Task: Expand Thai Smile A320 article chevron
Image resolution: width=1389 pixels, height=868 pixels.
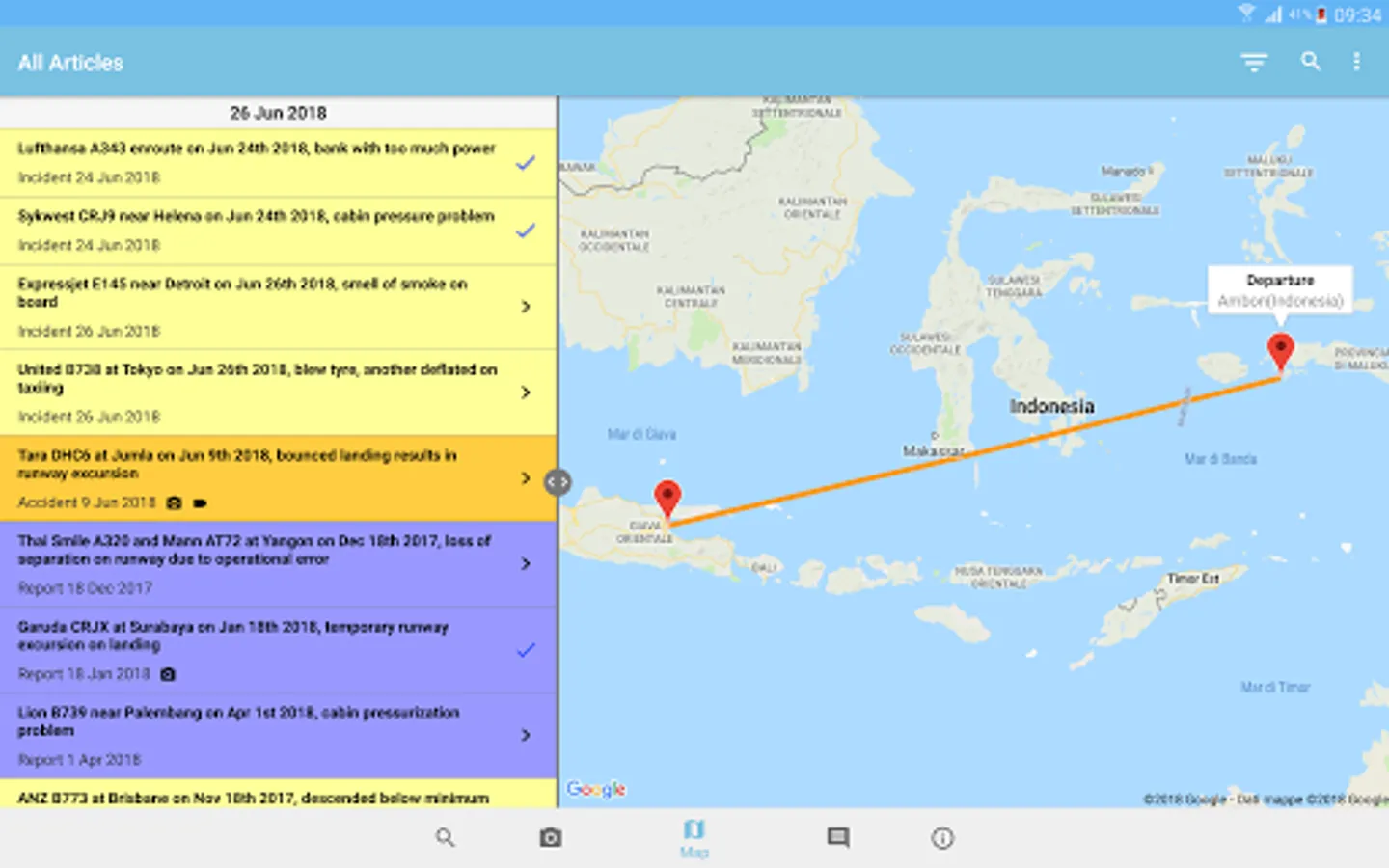Action: [526, 563]
